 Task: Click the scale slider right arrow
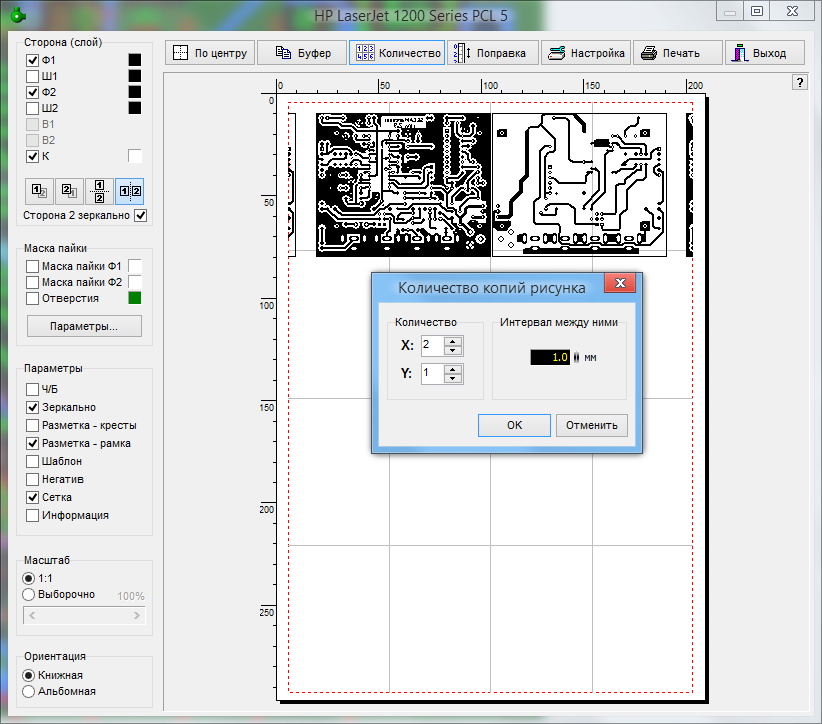137,615
